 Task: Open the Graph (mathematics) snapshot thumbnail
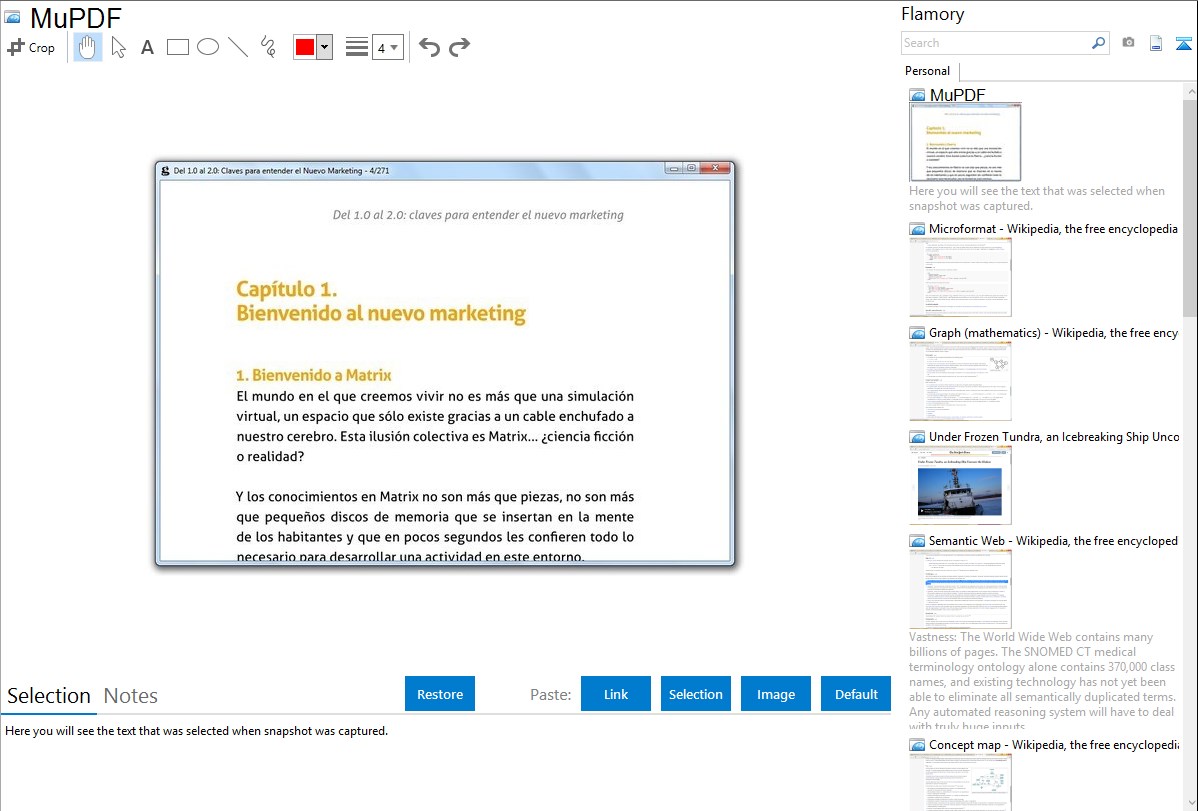[x=960, y=381]
